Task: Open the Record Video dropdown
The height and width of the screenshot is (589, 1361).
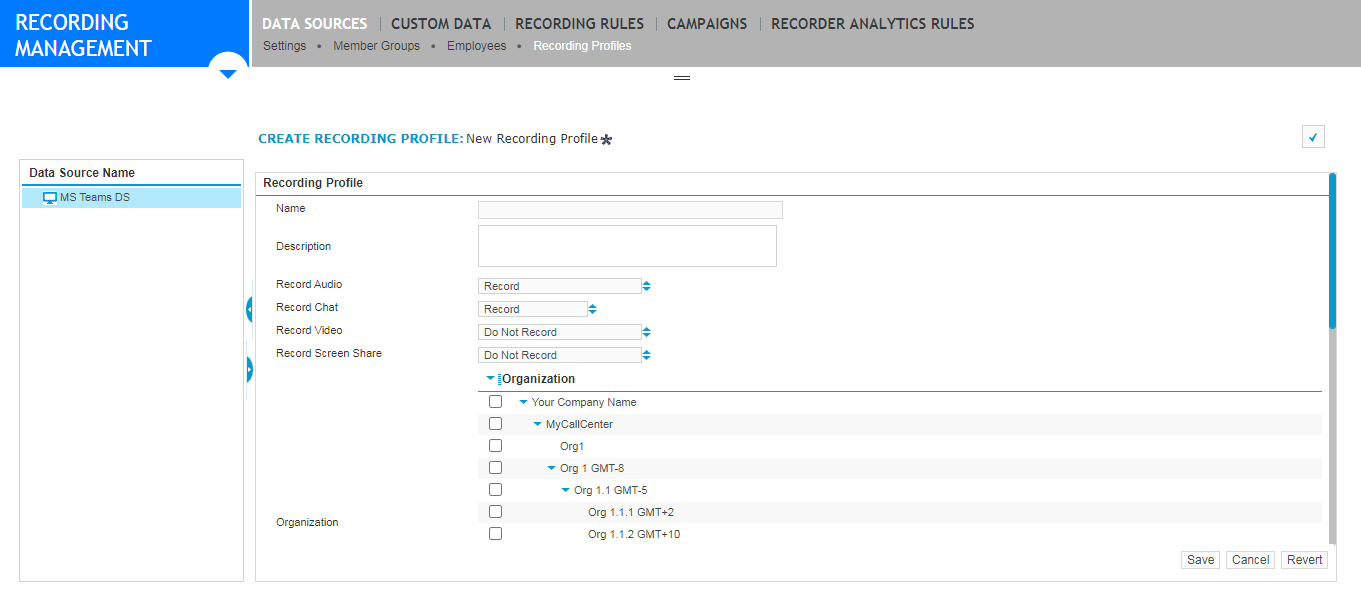Action: [560, 332]
